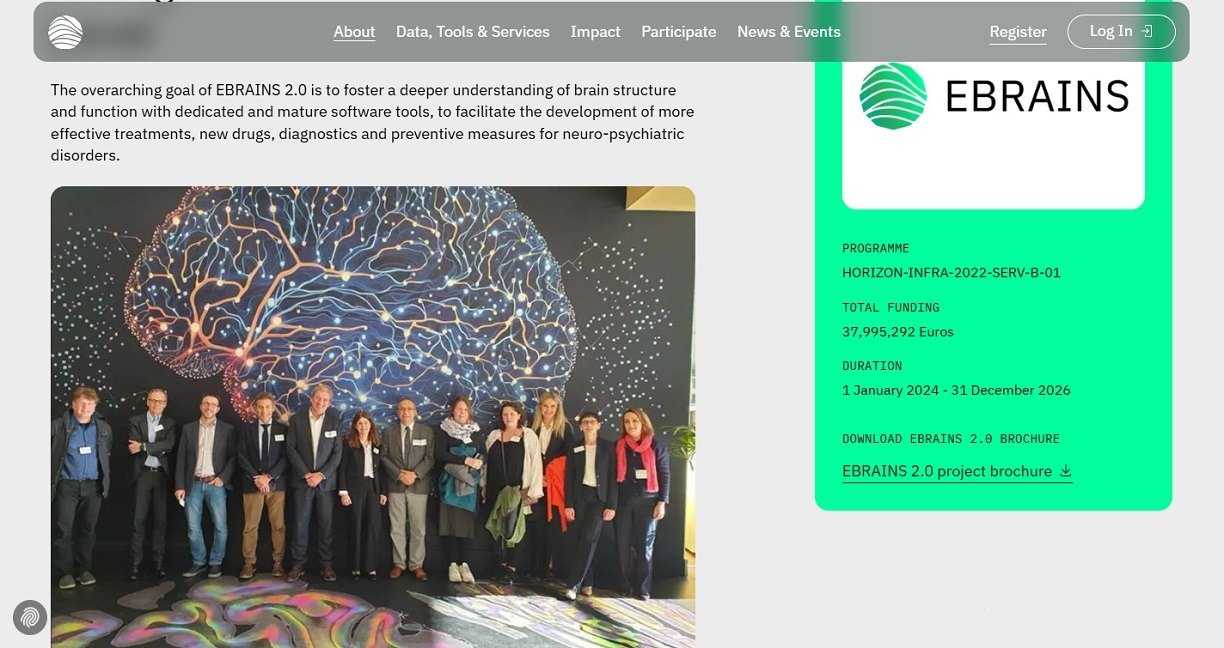Viewport: 1224px width, 648px height.
Task: Click the EBRAINS wordmark in the white card
Action: click(x=1037, y=97)
